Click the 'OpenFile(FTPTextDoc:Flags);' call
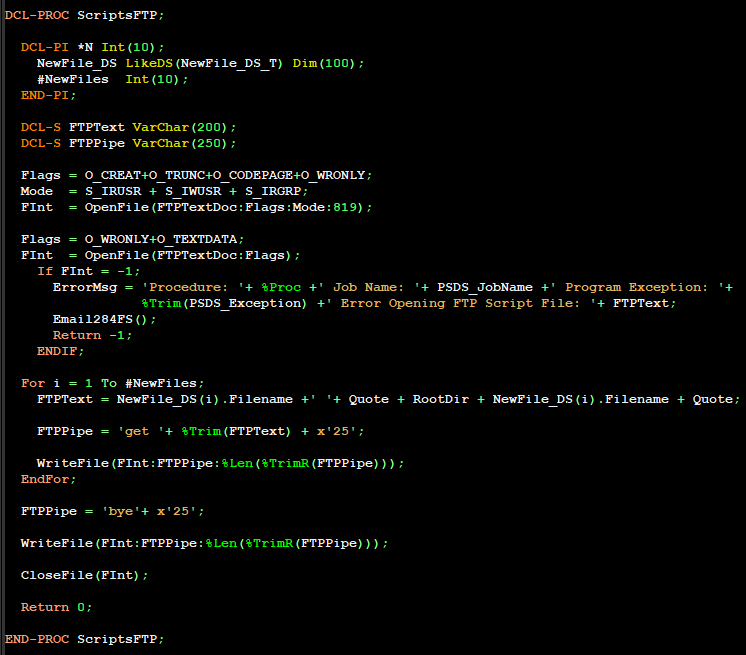The height and width of the screenshot is (655, 746). 192,255
